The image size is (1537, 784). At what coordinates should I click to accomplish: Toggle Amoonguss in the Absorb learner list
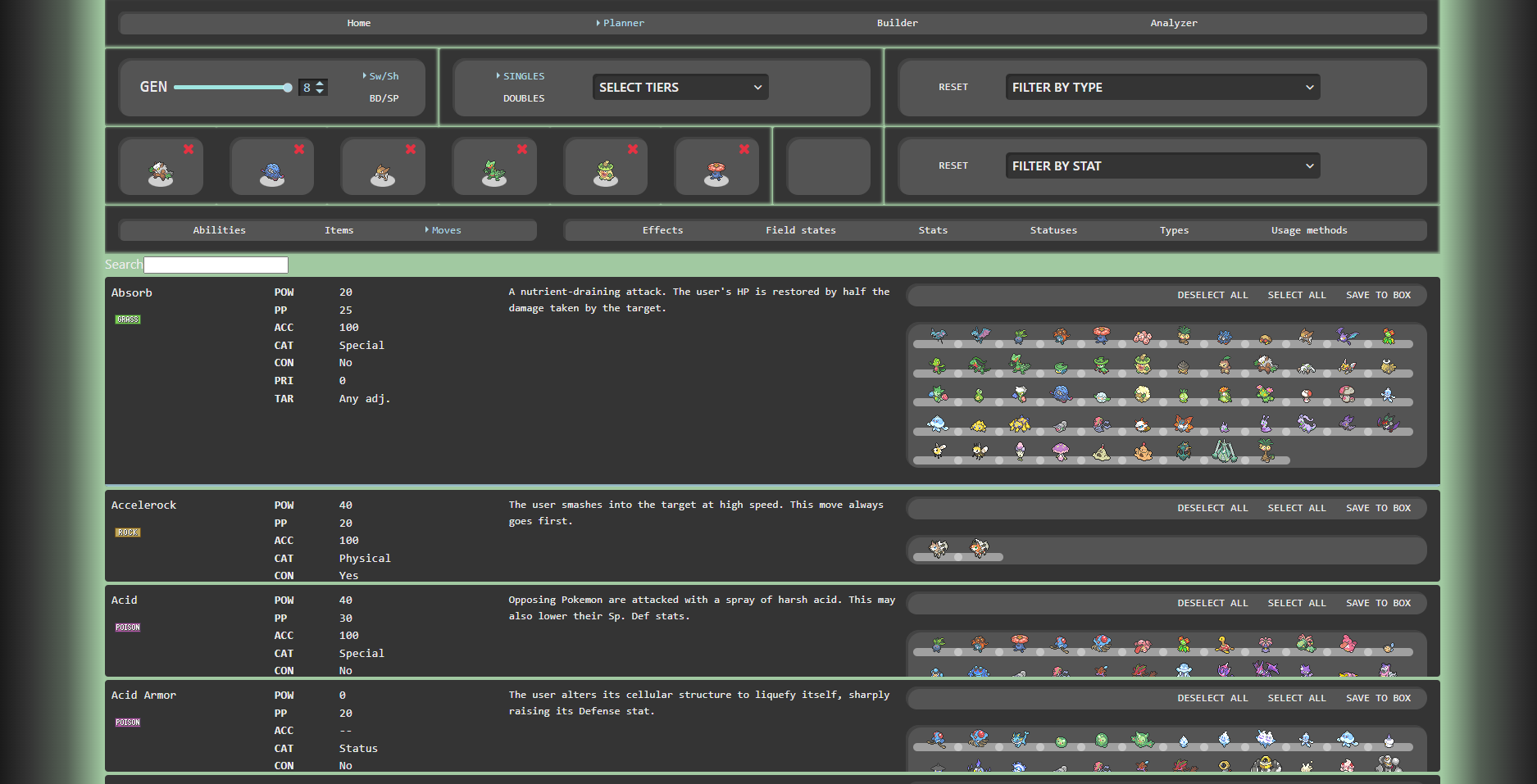(1348, 394)
